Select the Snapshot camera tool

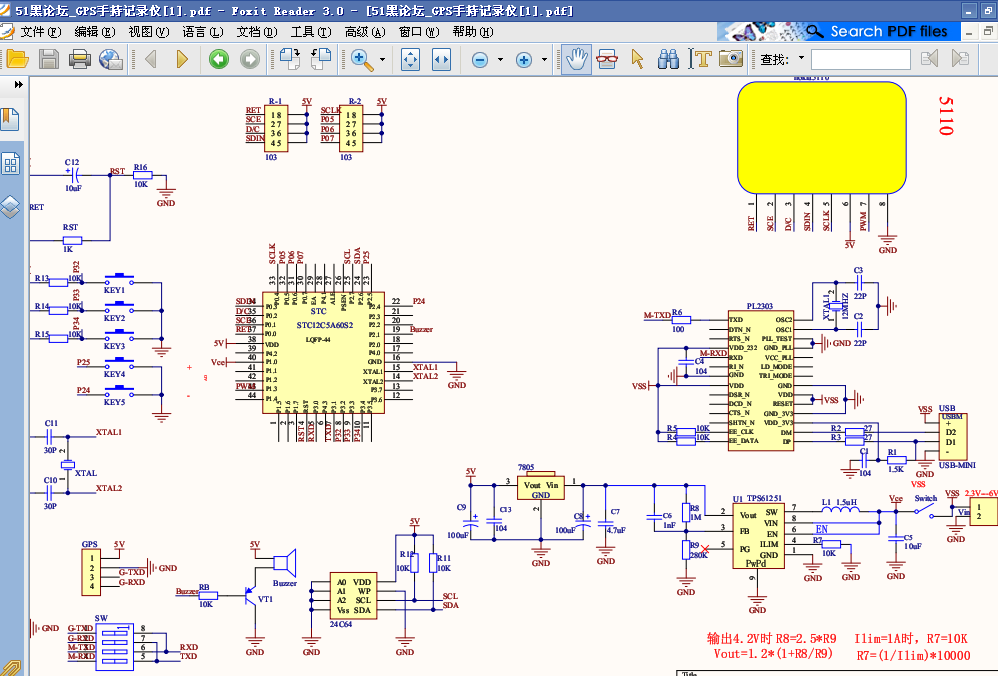click(731, 59)
